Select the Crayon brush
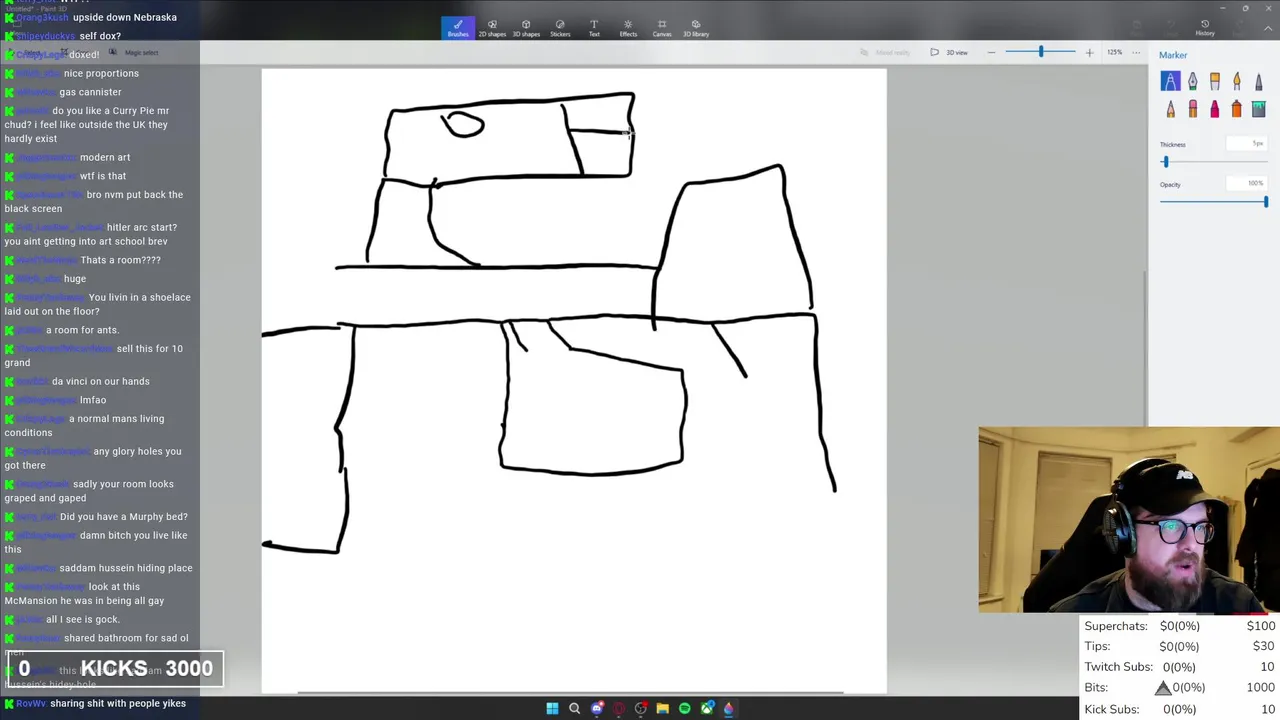 (x=1214, y=109)
